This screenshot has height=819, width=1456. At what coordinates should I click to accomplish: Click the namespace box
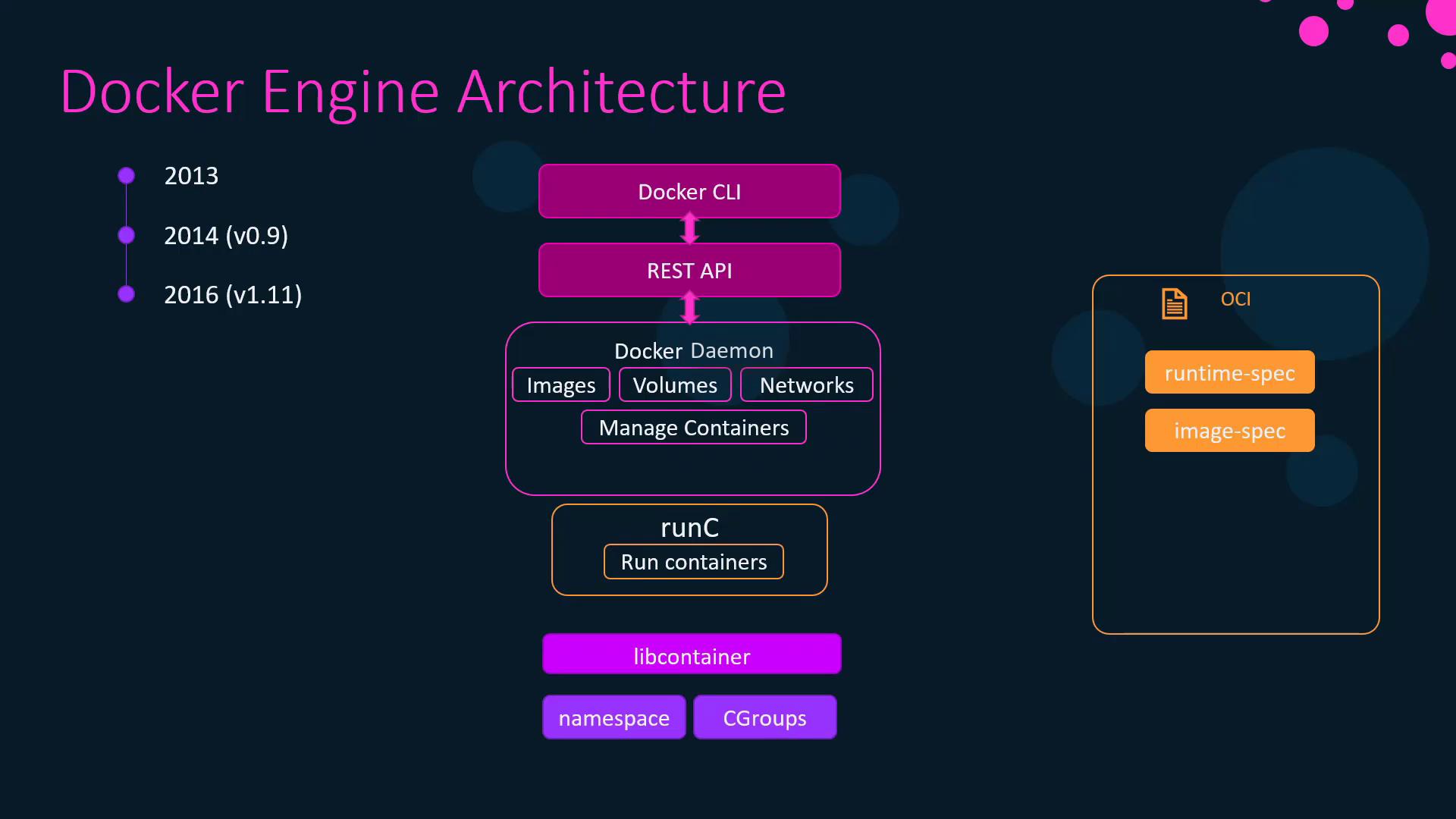(x=613, y=717)
